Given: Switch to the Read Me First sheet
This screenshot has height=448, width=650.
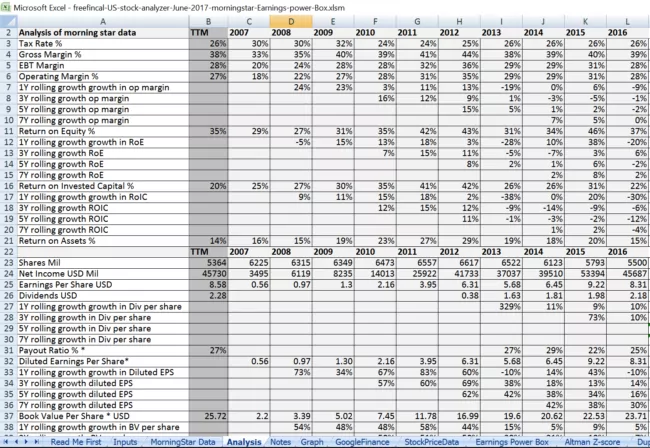Looking at the screenshot, I should tap(76, 441).
